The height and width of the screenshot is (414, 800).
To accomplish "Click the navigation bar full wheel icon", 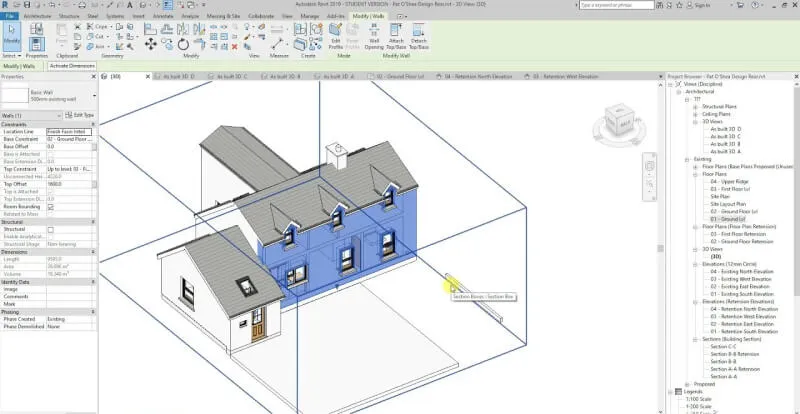I will [650, 167].
